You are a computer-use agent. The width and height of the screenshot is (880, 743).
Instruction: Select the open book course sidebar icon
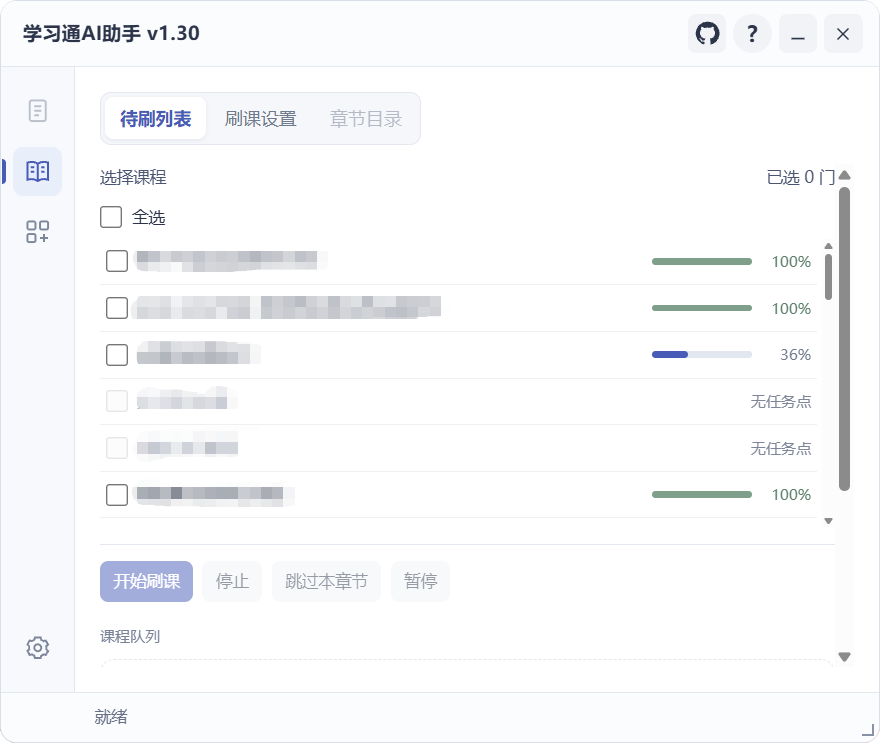[38, 171]
